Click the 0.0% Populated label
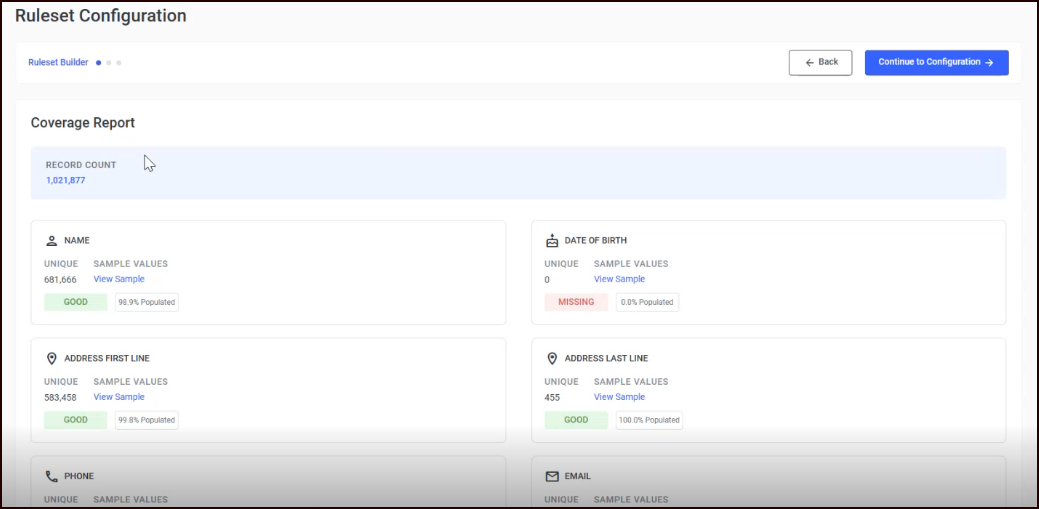The image size is (1039, 509). (x=647, y=302)
